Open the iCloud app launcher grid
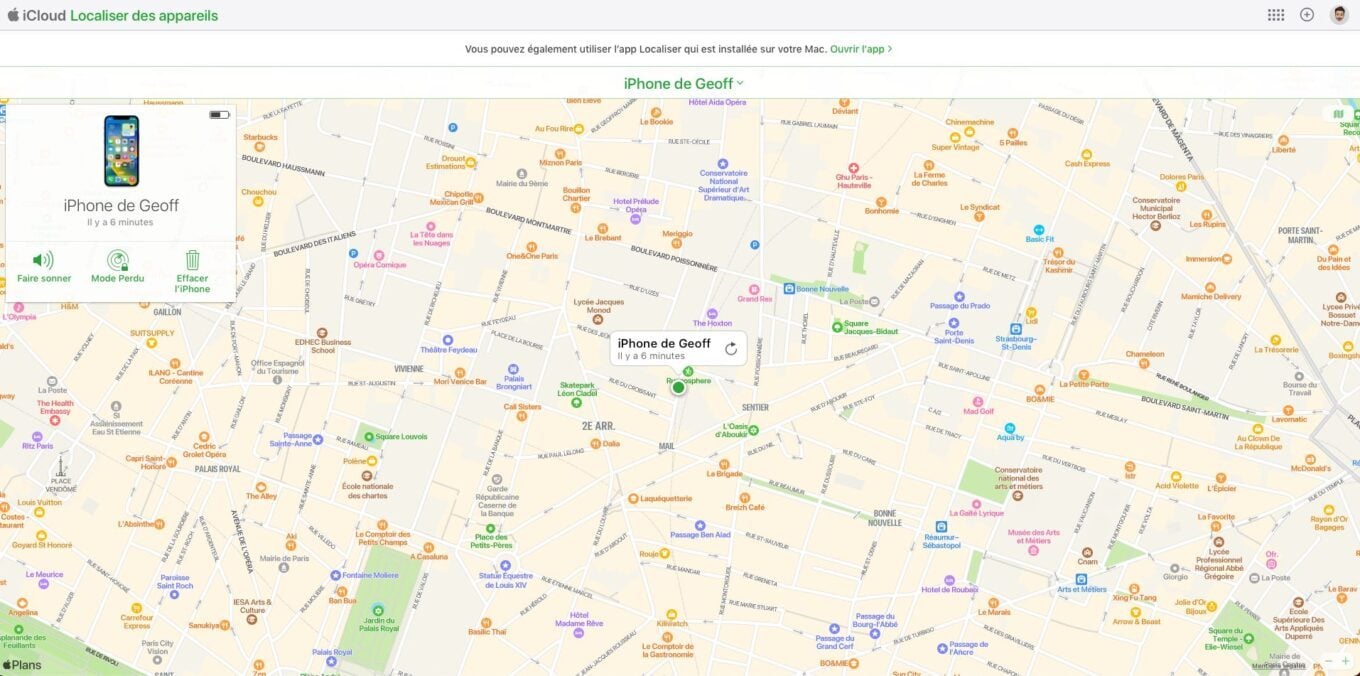The height and width of the screenshot is (676, 1360). [x=1275, y=15]
